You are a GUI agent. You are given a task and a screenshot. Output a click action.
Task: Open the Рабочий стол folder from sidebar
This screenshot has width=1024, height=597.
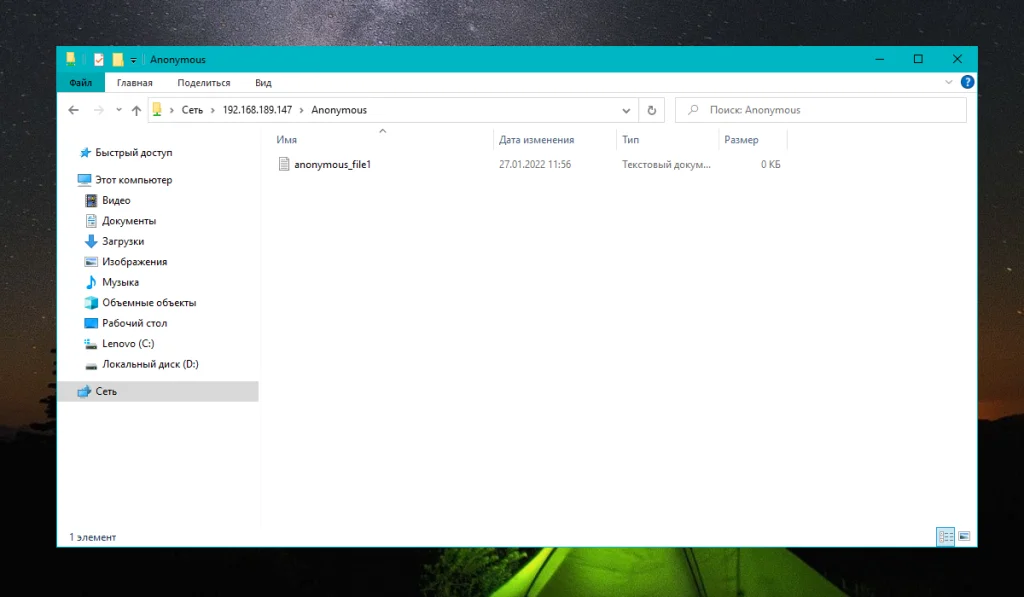pyautogui.click(x=128, y=323)
